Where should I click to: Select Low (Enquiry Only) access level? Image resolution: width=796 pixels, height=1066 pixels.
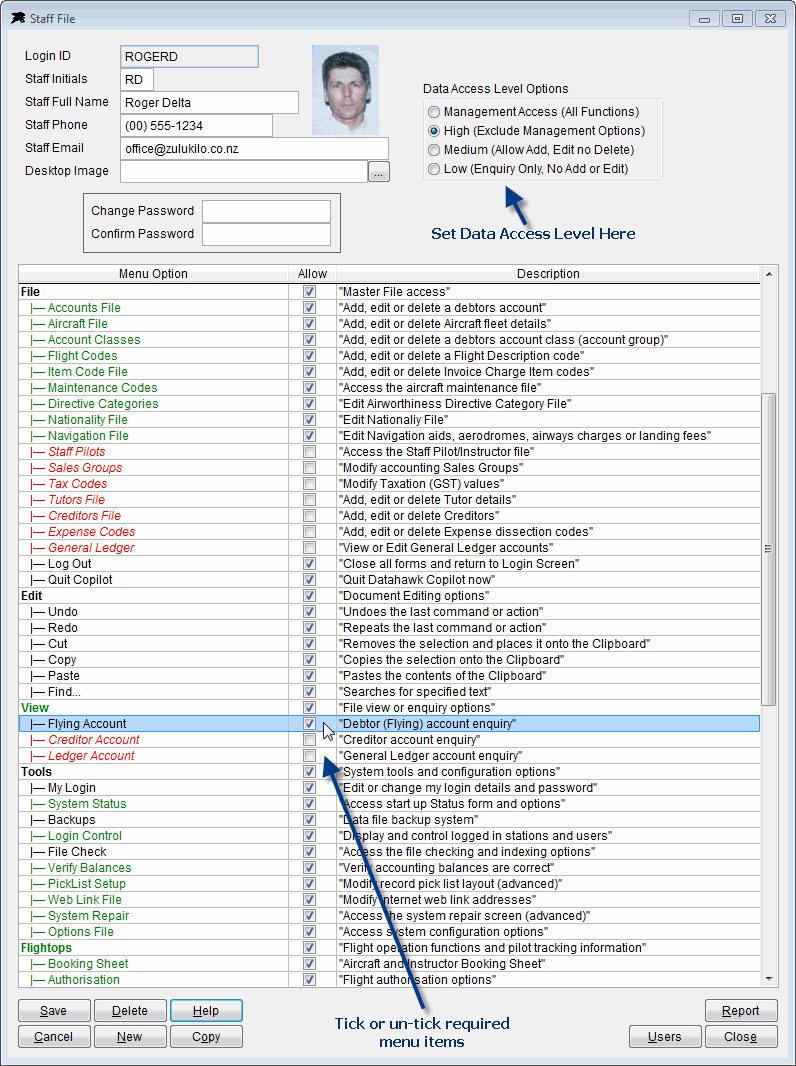tap(434, 169)
